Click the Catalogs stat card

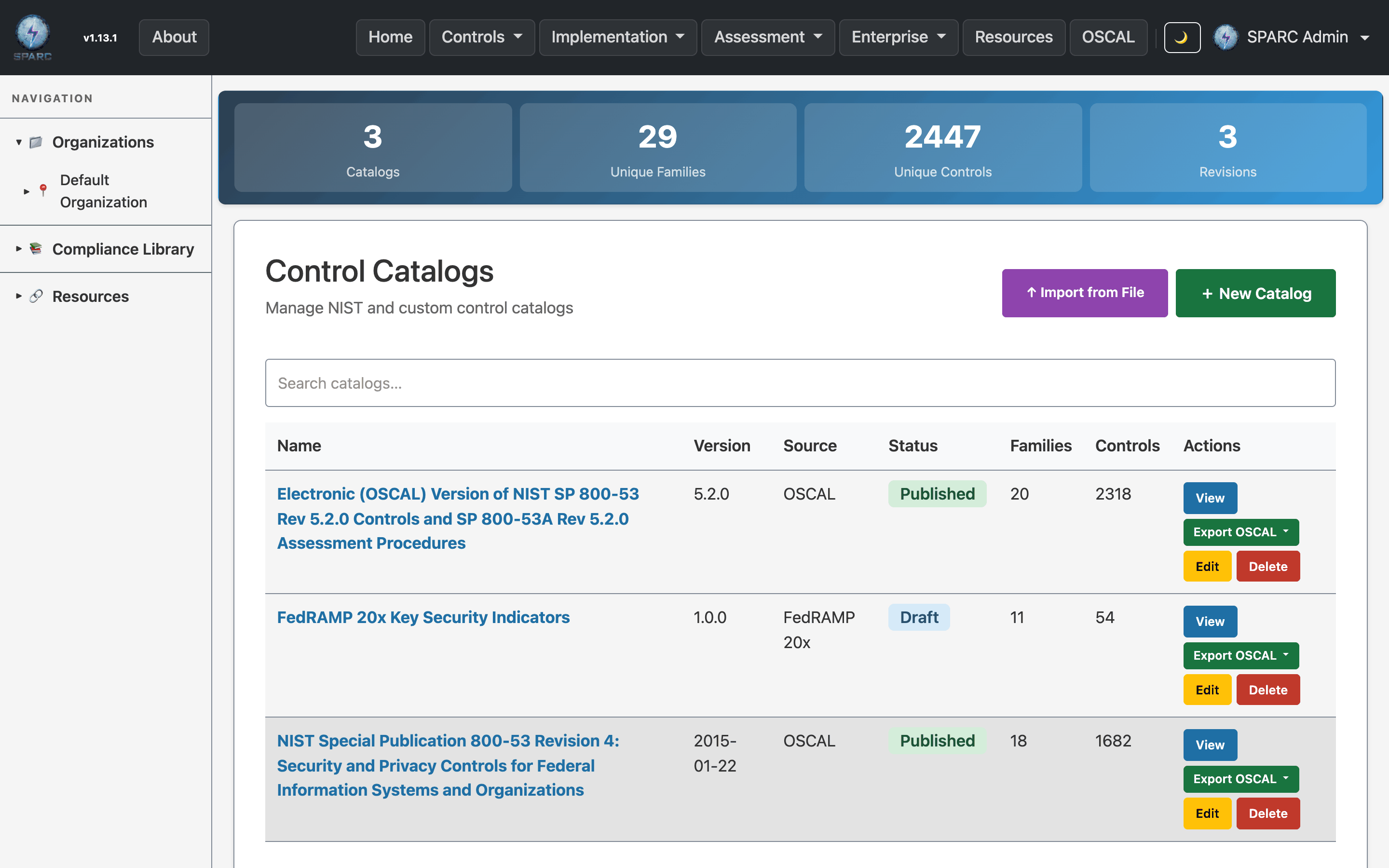(x=372, y=148)
